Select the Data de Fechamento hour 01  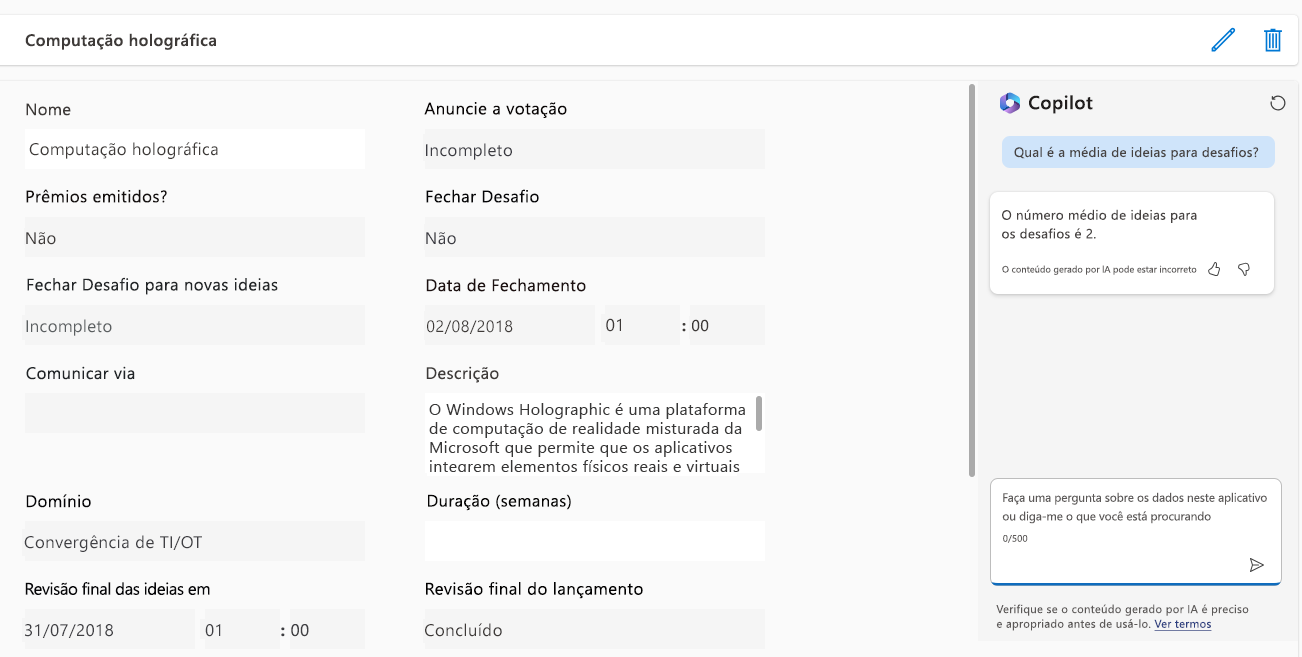point(641,326)
